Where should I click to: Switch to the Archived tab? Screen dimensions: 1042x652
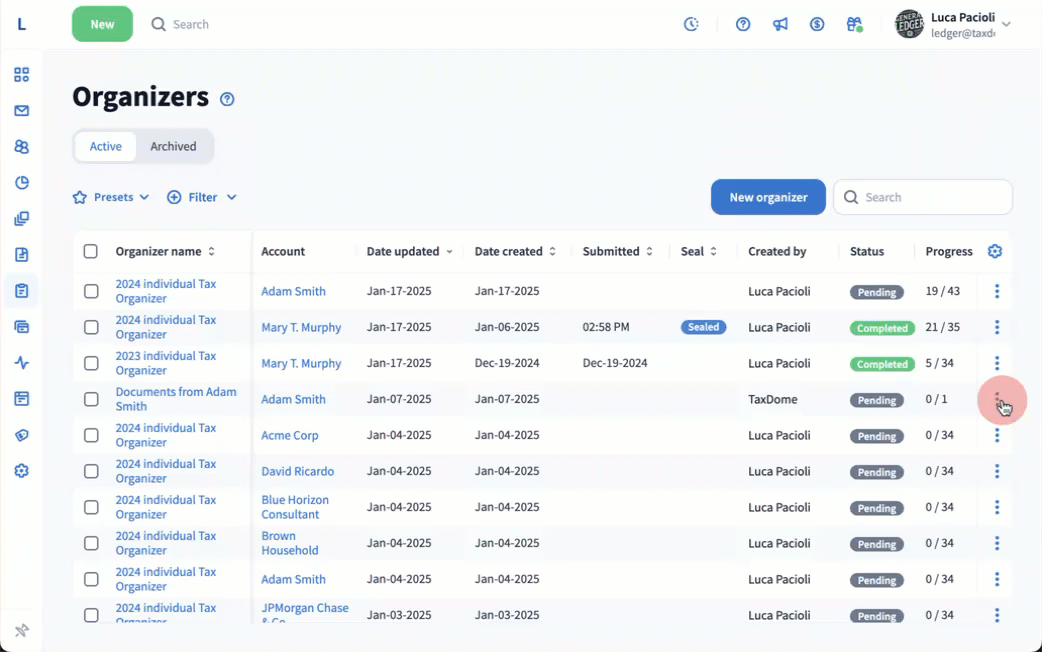pyautogui.click(x=173, y=146)
